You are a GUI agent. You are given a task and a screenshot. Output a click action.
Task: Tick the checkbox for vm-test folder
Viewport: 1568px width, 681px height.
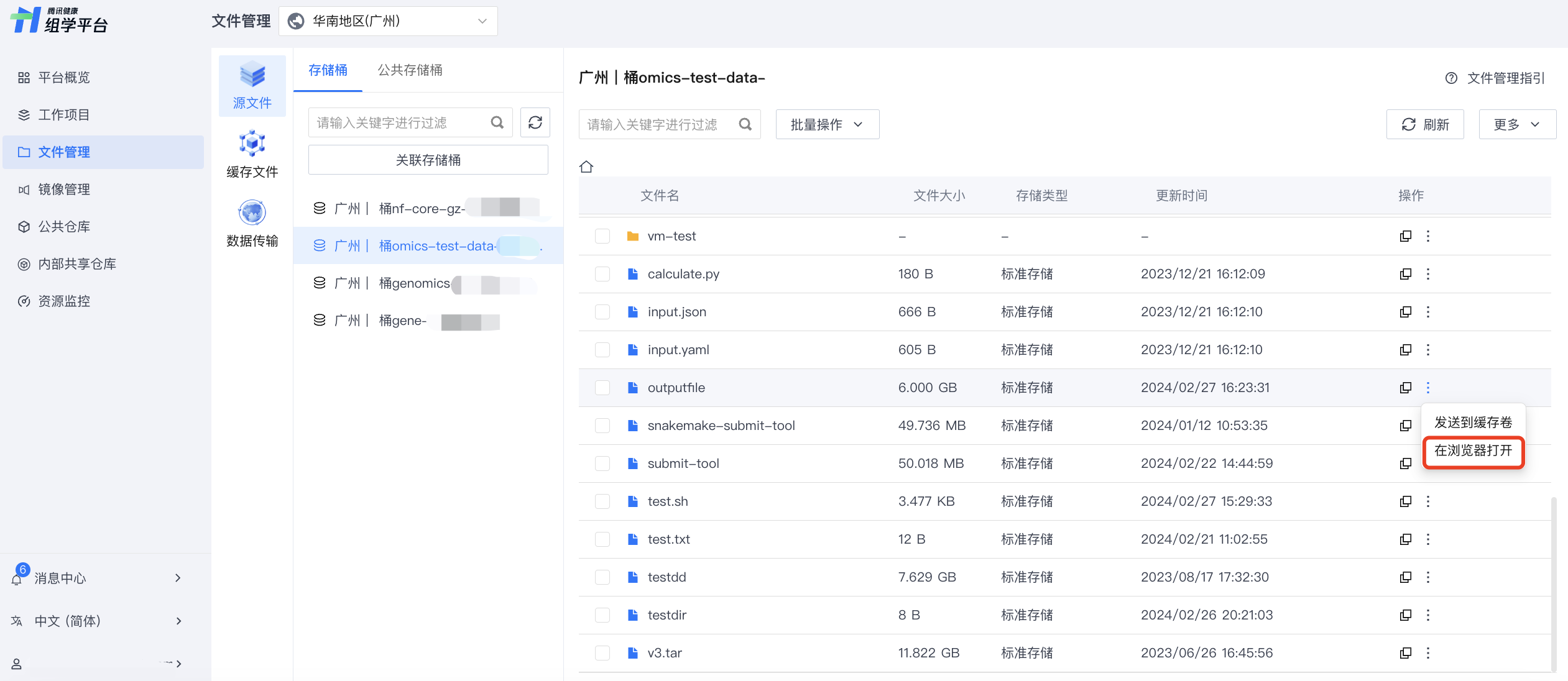point(602,236)
